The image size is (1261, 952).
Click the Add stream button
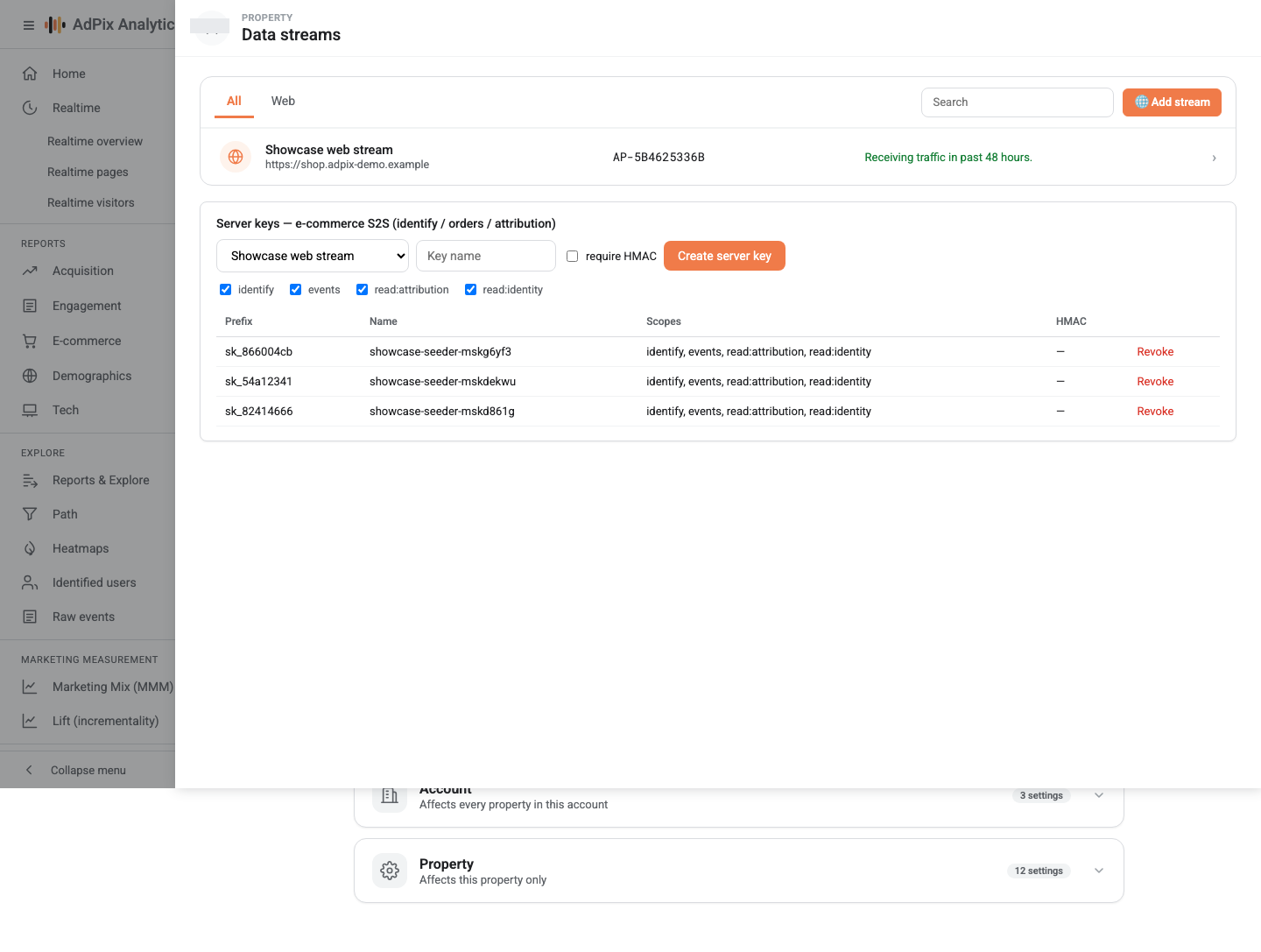click(1172, 102)
